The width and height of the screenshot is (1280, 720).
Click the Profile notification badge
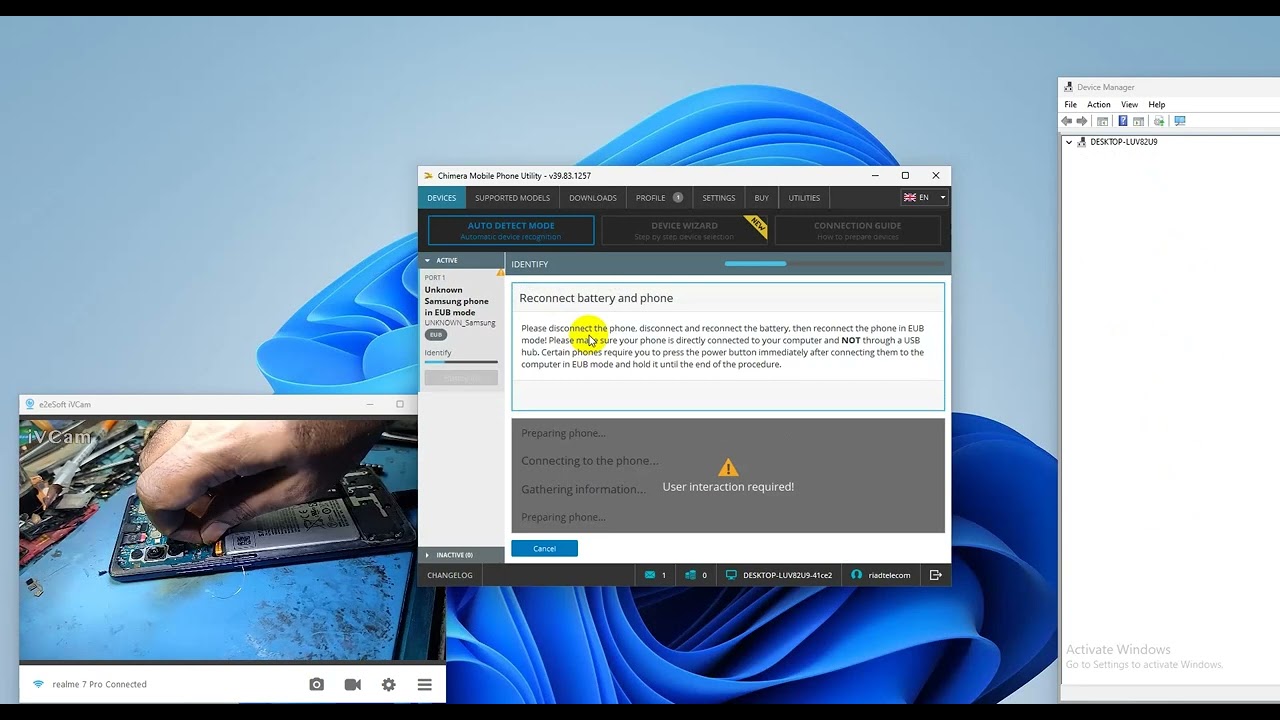click(x=677, y=198)
